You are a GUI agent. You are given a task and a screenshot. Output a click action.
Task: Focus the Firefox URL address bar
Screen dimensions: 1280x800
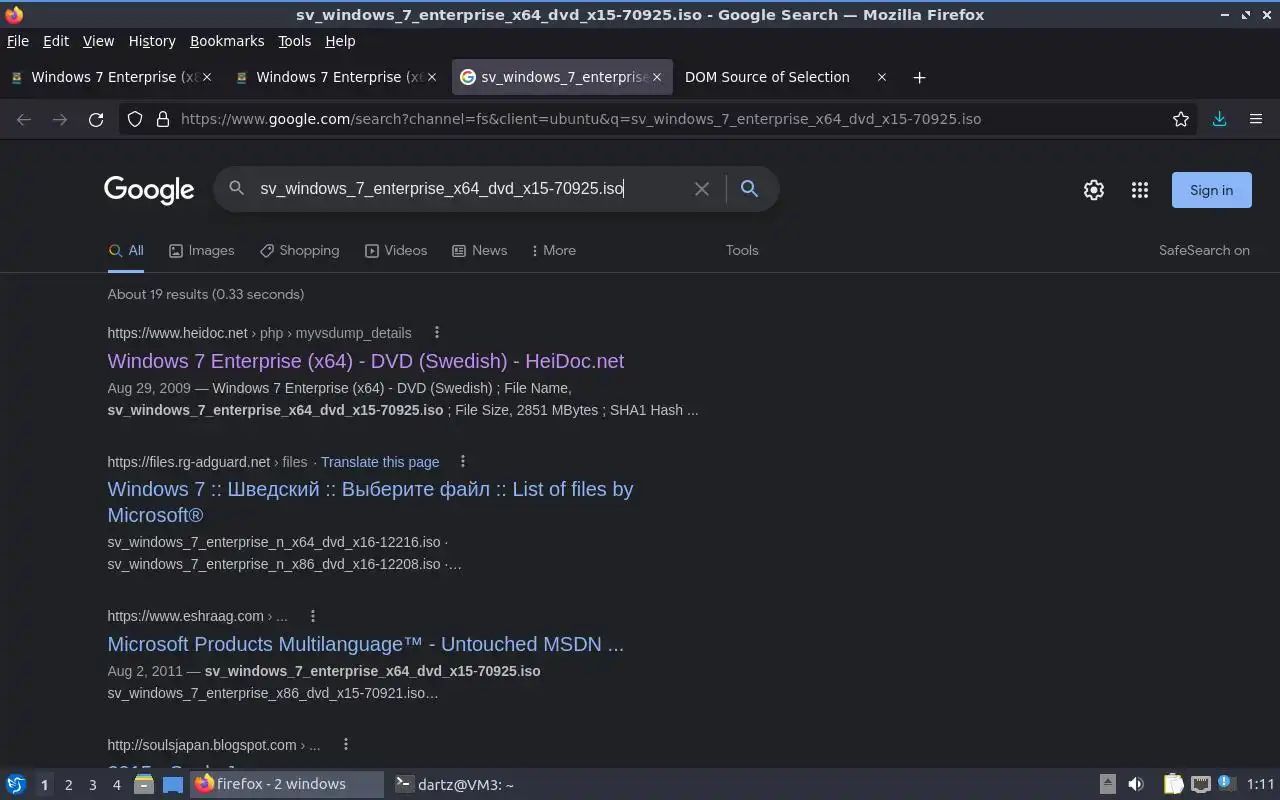660,119
